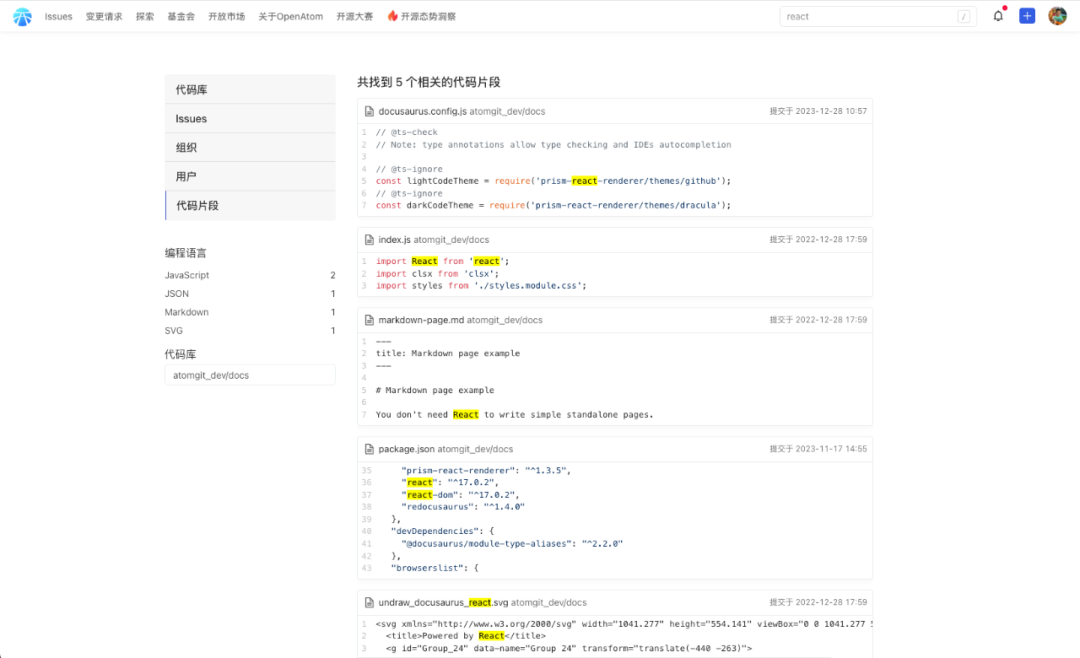Click file icon for package.json

[x=369, y=449]
